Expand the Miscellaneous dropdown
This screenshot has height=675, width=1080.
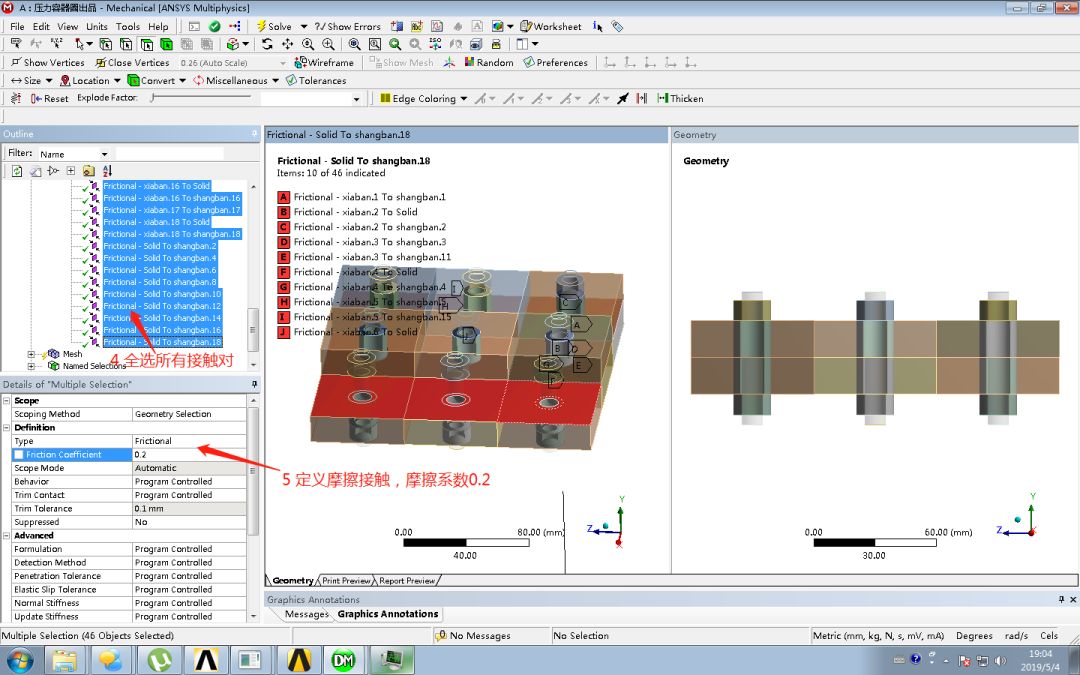[x=235, y=81]
